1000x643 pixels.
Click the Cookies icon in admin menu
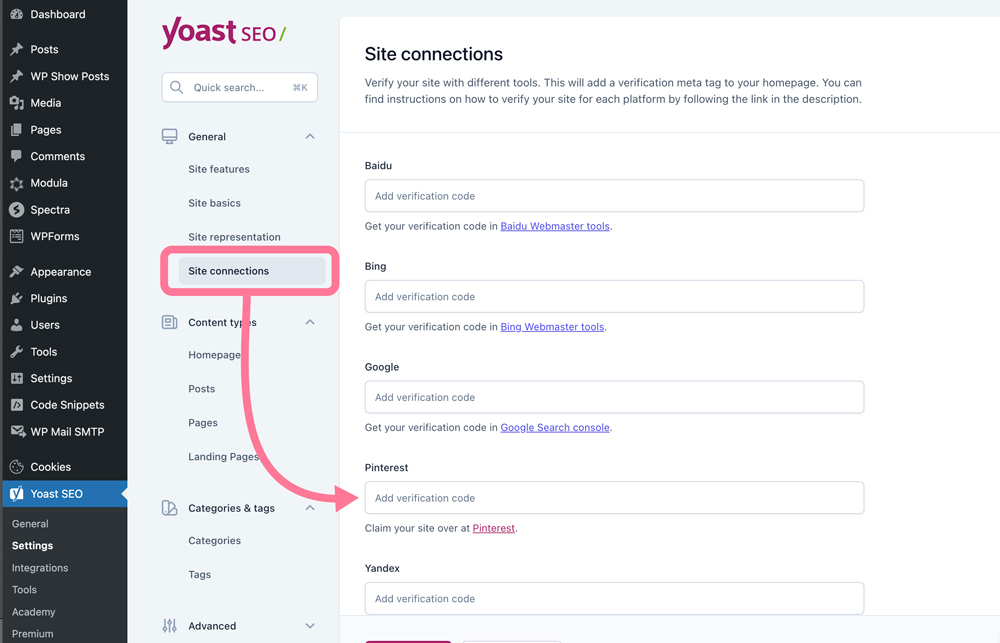(x=17, y=467)
